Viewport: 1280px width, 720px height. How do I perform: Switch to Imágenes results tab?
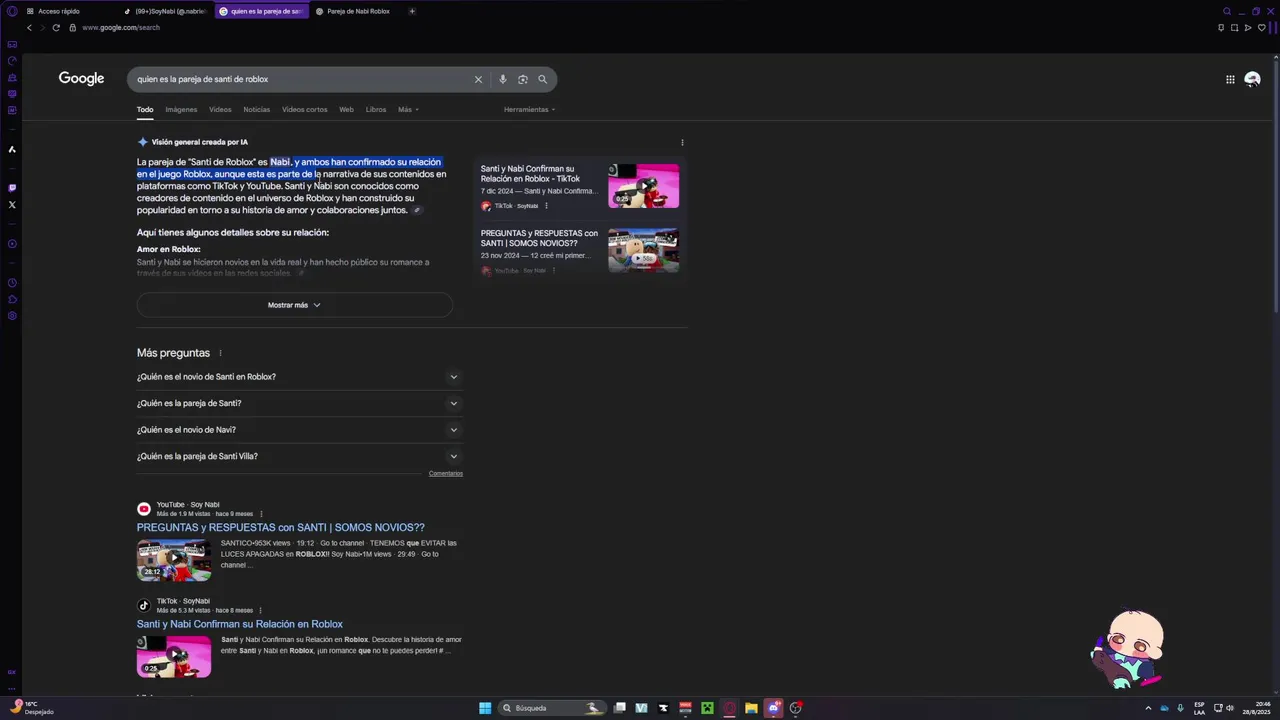click(x=181, y=109)
